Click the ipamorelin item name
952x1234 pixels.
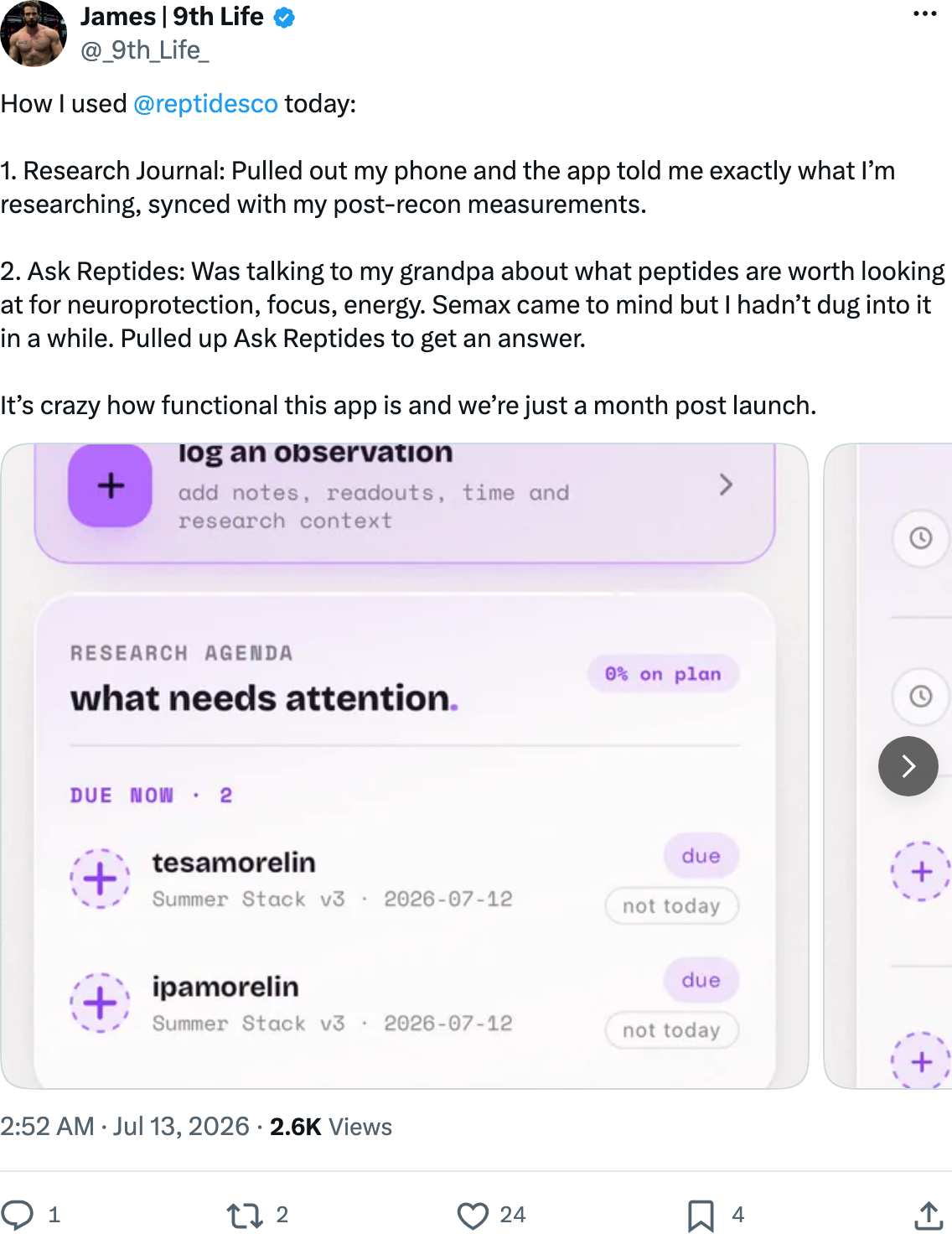click(x=225, y=987)
